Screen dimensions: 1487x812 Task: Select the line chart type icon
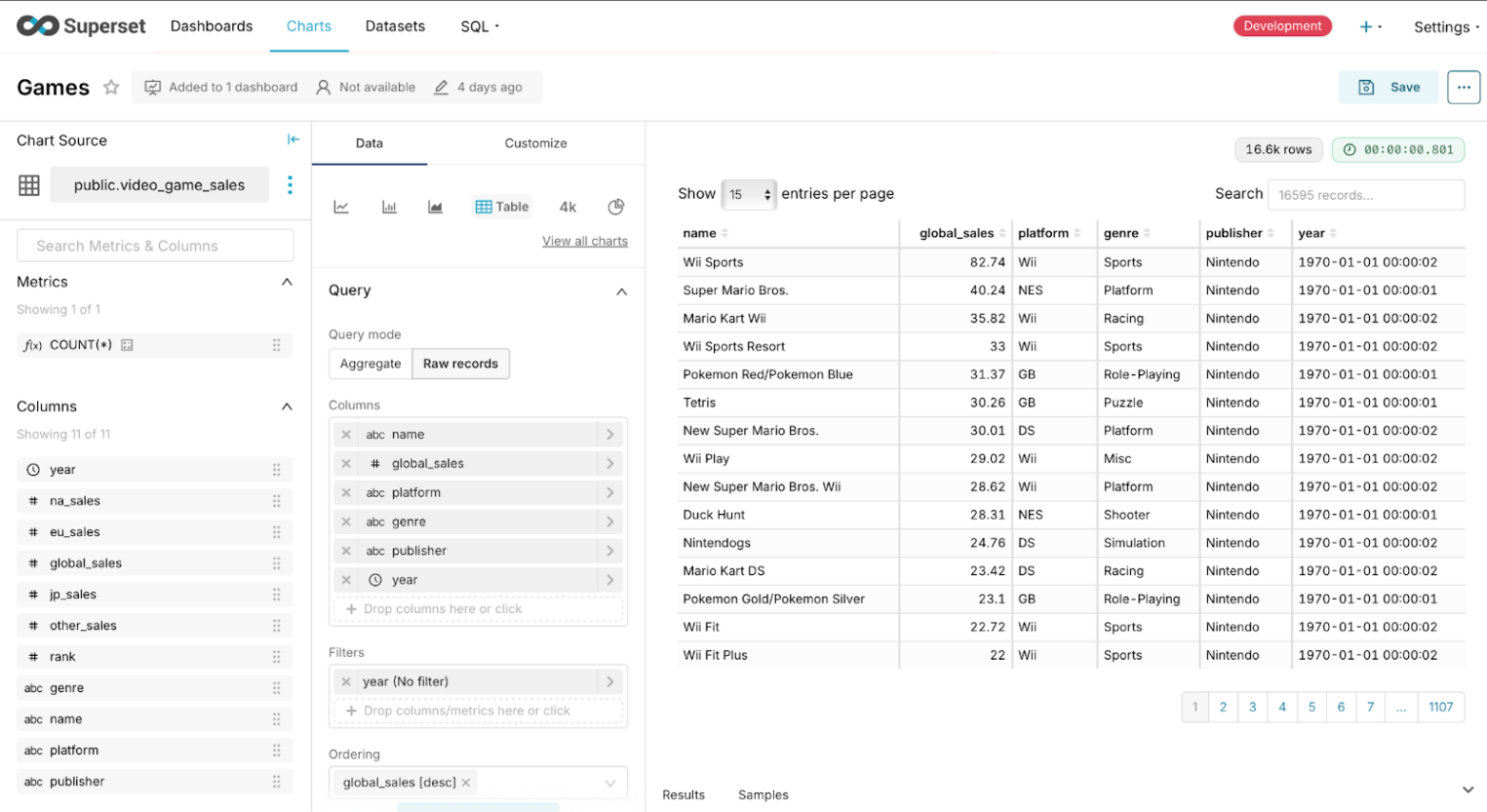pos(341,207)
